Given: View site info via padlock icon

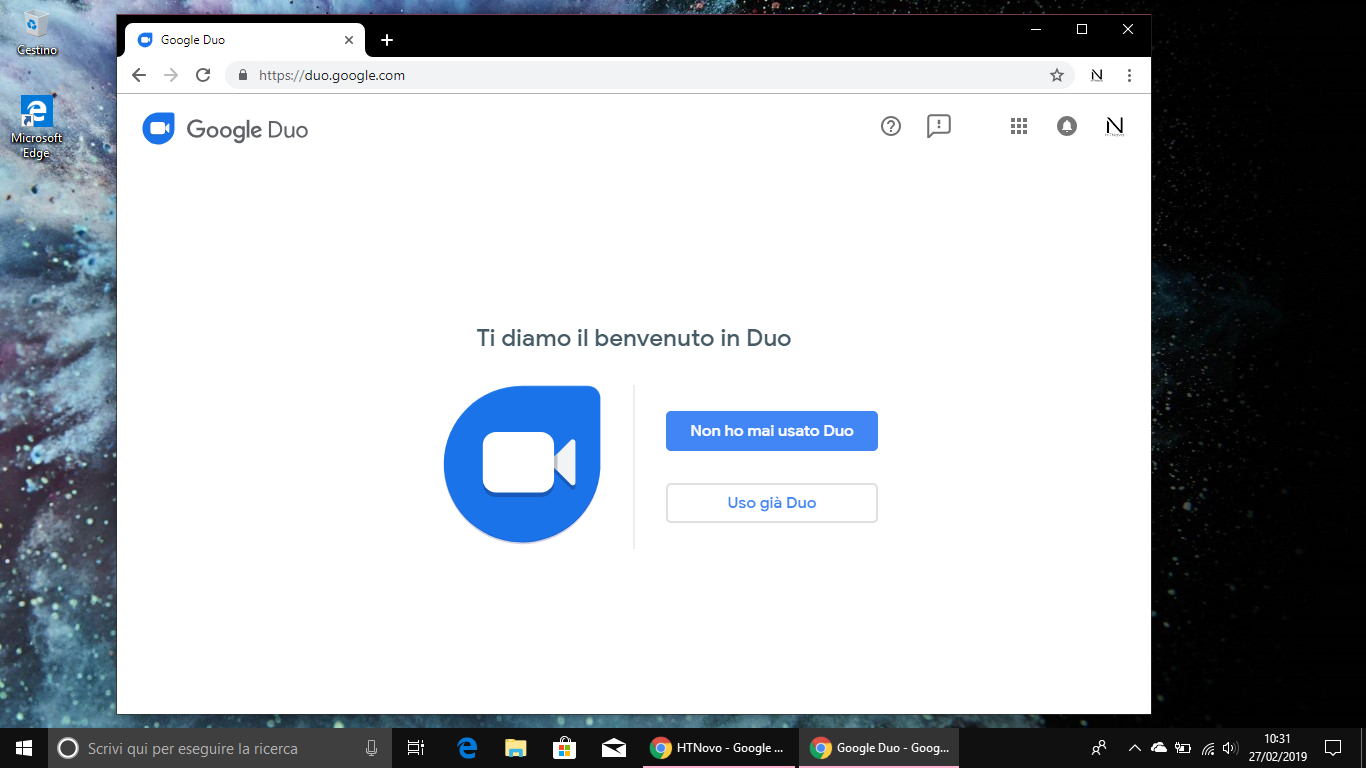Looking at the screenshot, I should tap(243, 75).
